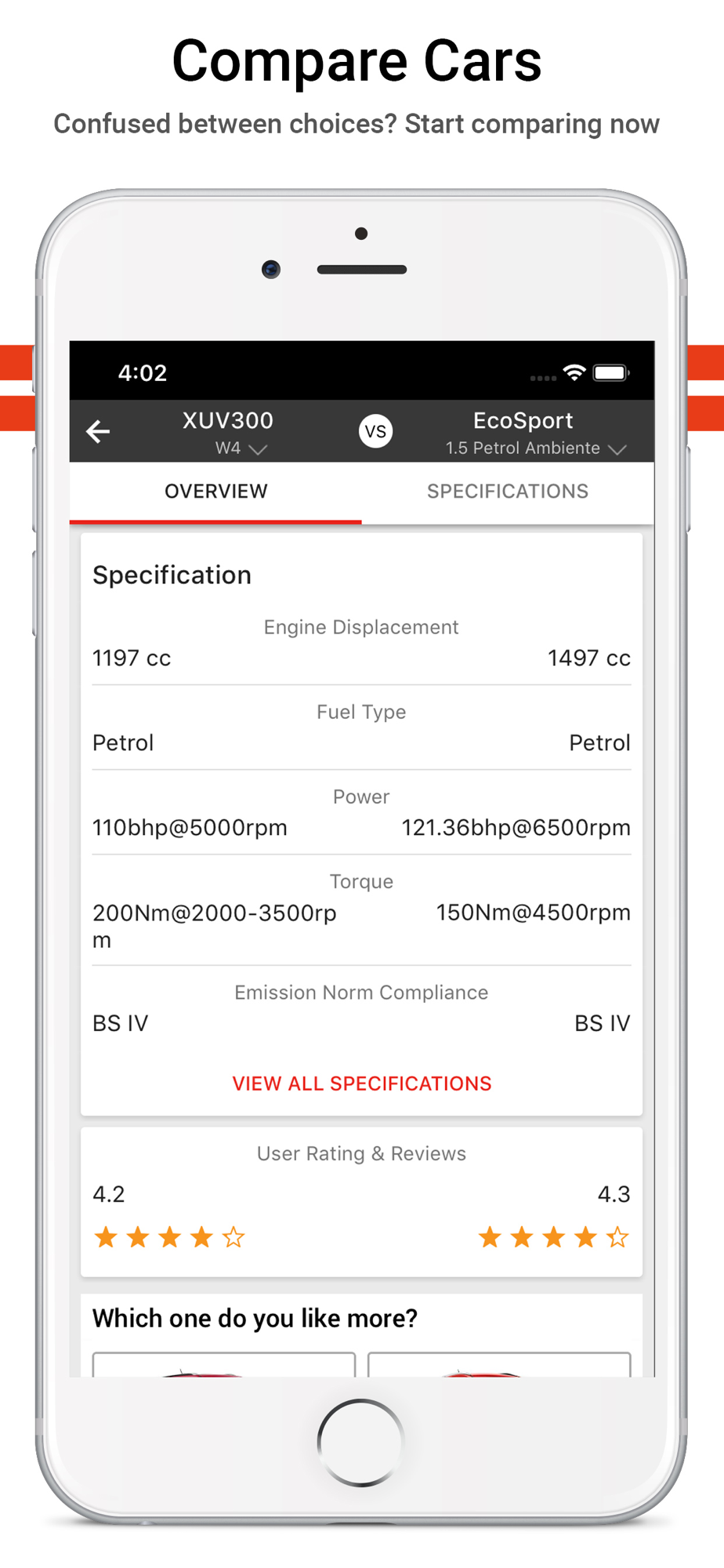Tap the Wi-Fi status icon

click(x=574, y=372)
